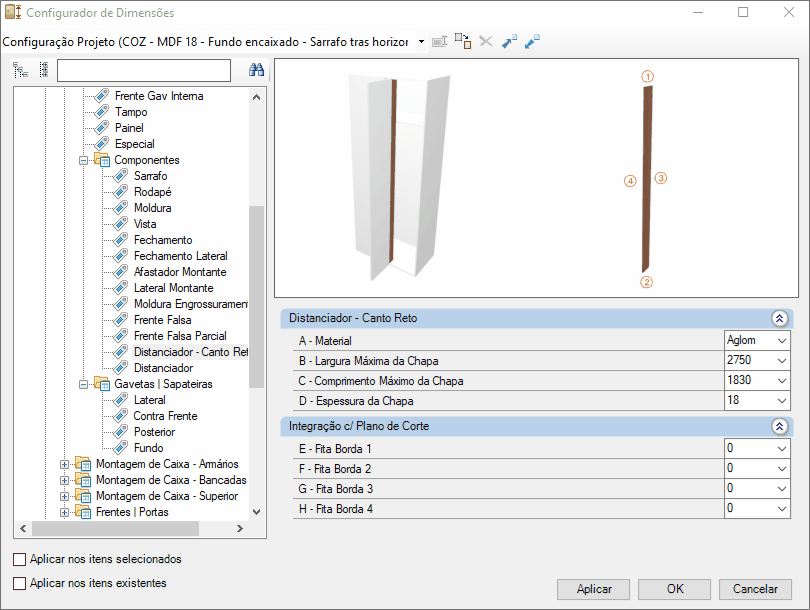Select the last Distanciador tree item
This screenshot has height=610, width=810.
(163, 368)
